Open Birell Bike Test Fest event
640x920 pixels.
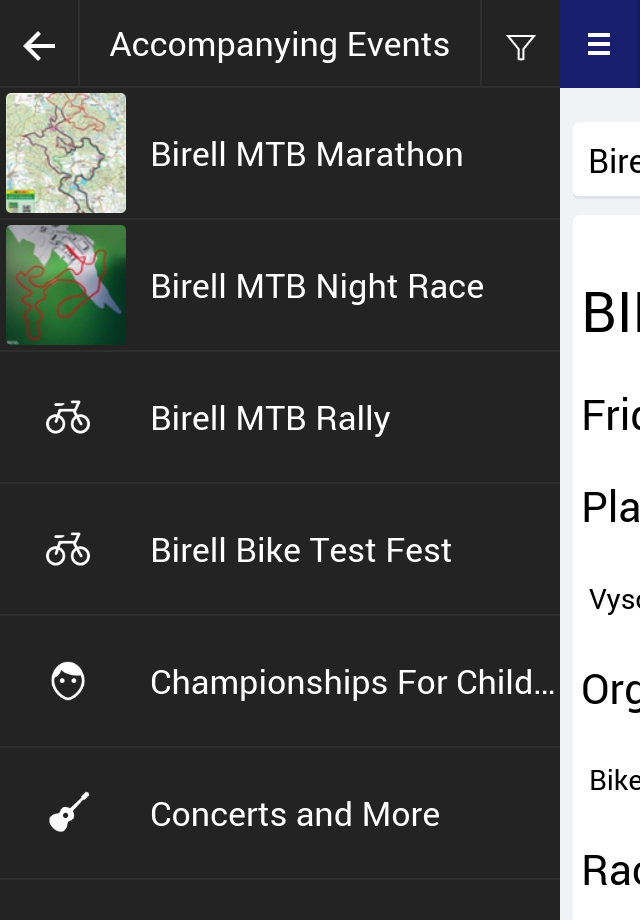pyautogui.click(x=280, y=550)
